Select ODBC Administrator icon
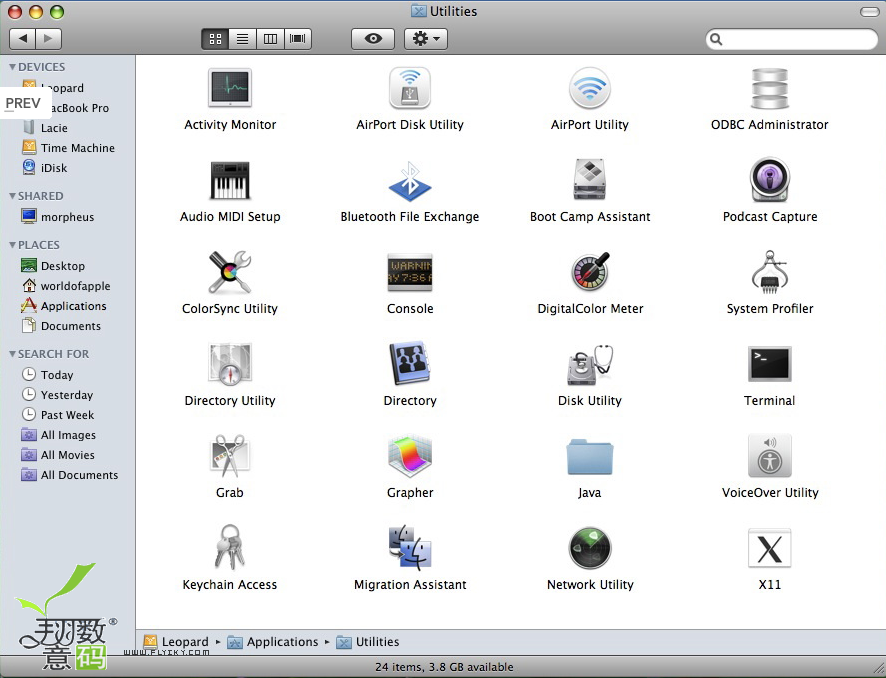This screenshot has width=886, height=678. point(770,88)
